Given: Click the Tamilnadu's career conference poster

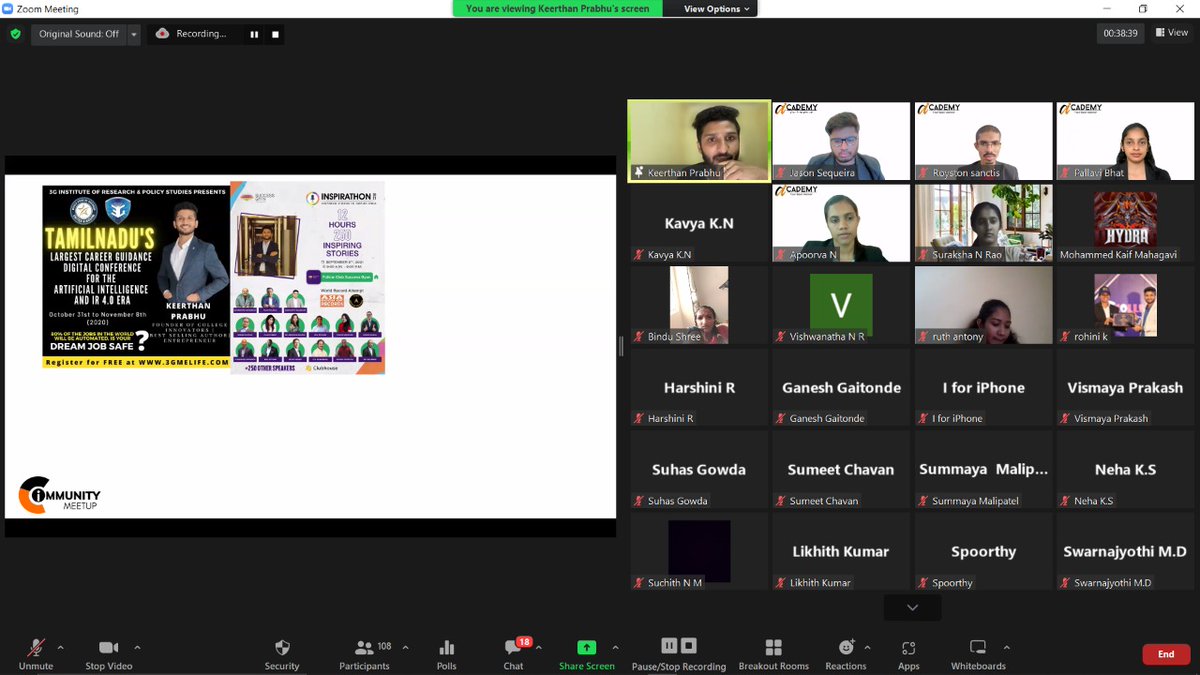Looking at the screenshot, I should click(135, 277).
